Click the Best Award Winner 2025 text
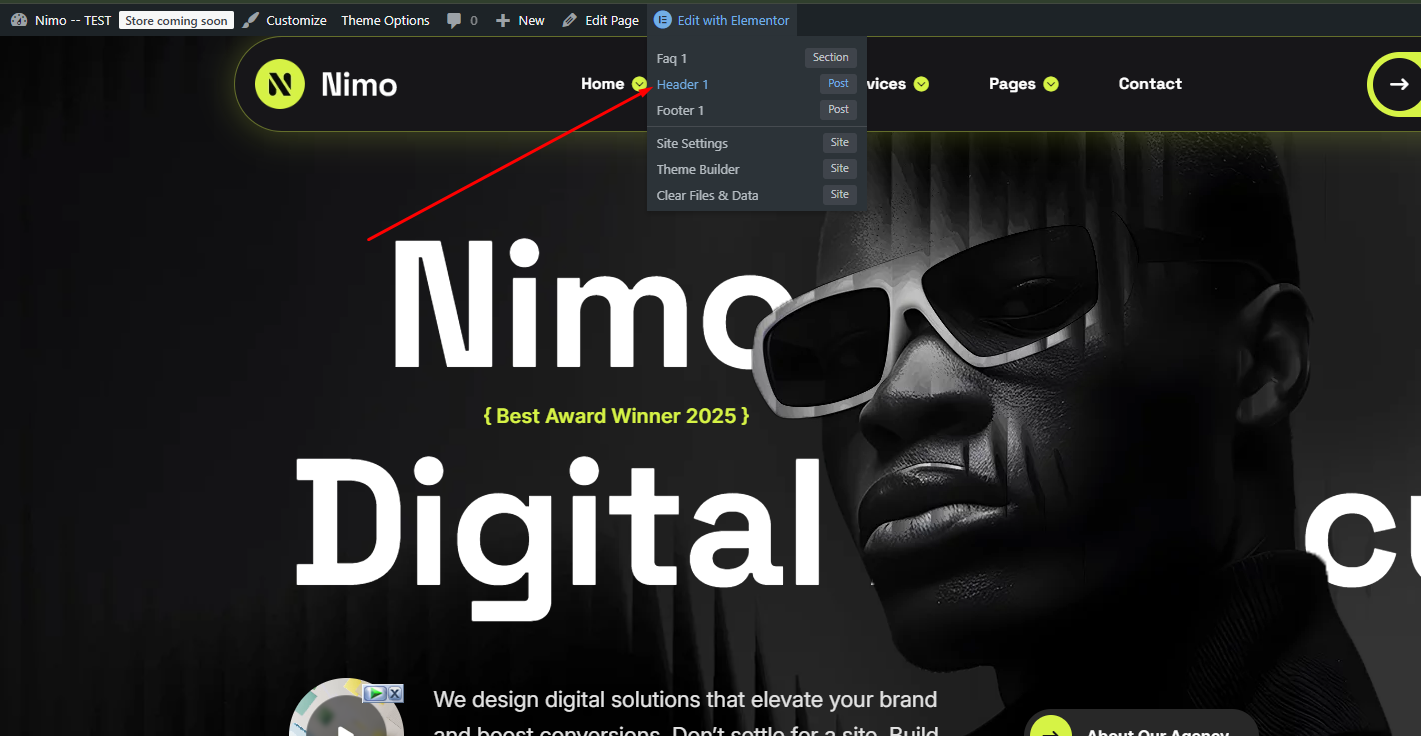 tap(616, 416)
